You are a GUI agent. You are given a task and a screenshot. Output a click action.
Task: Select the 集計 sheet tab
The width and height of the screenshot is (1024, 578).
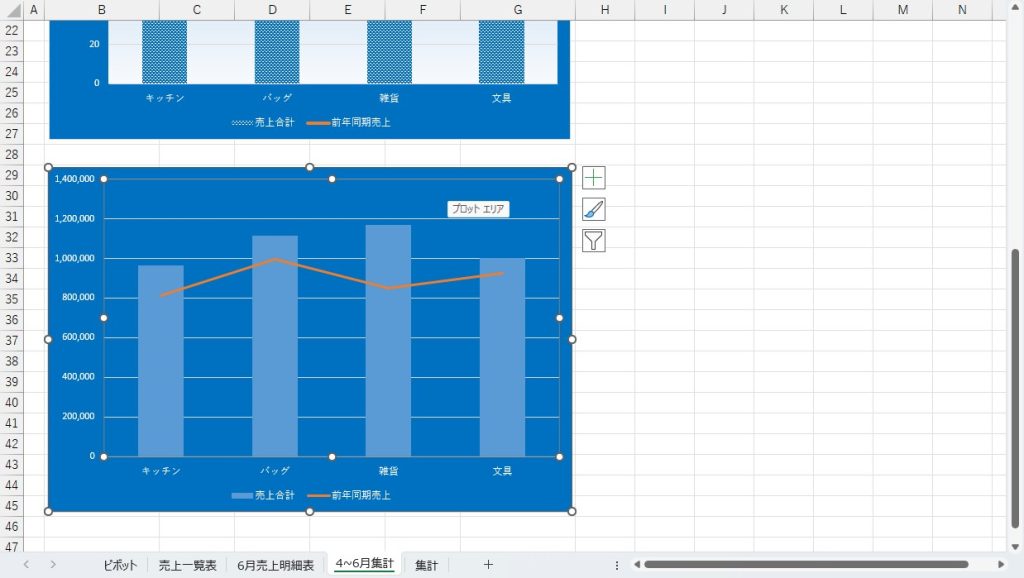[x=426, y=565]
